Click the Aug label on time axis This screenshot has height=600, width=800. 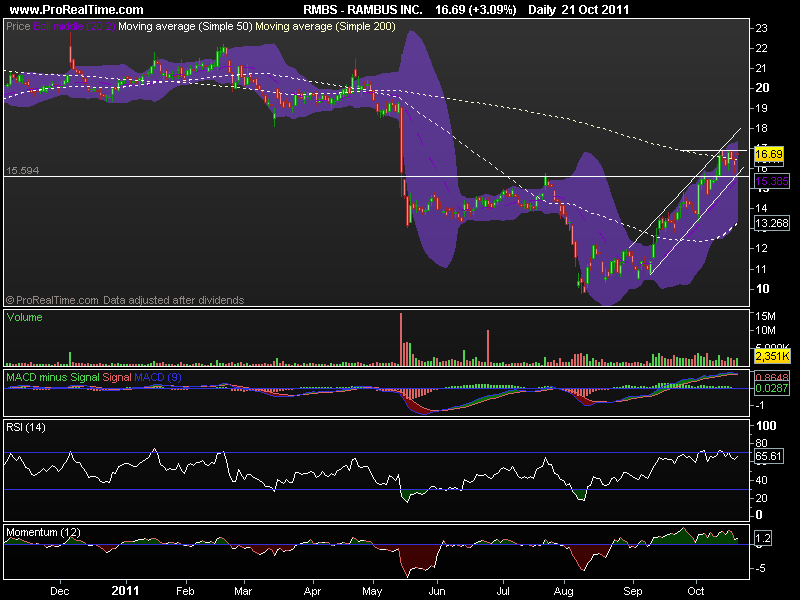pos(564,591)
